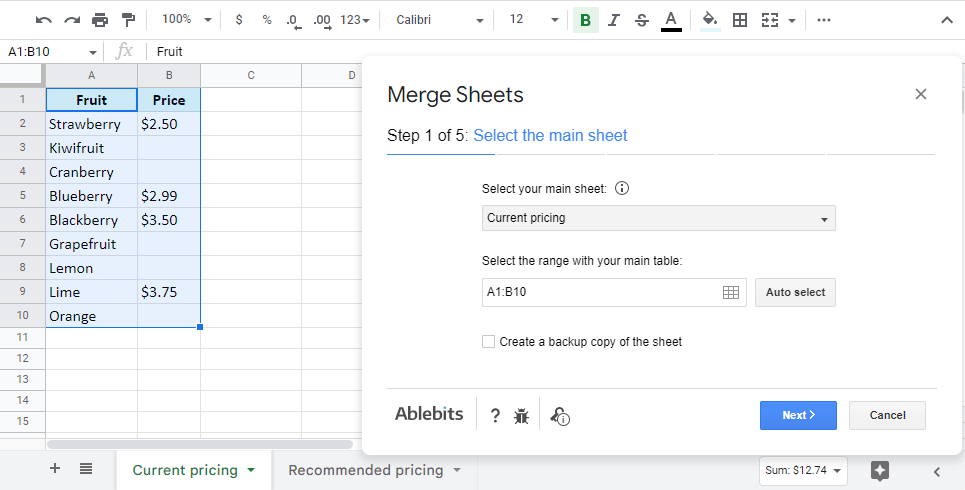Select column C header
Screen dimensions: 965x490
251,75
